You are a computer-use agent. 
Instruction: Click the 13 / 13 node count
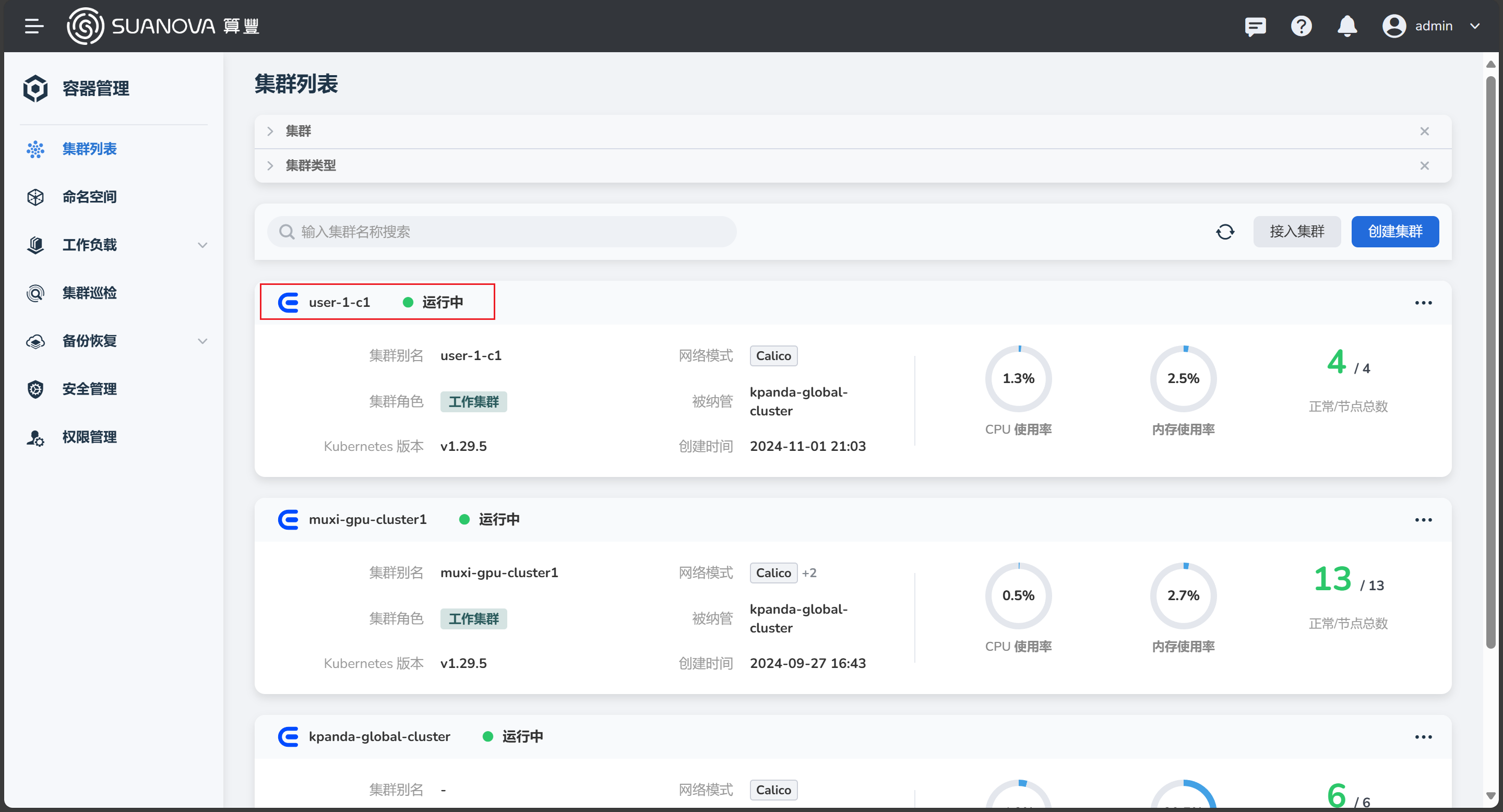pyautogui.click(x=1348, y=580)
